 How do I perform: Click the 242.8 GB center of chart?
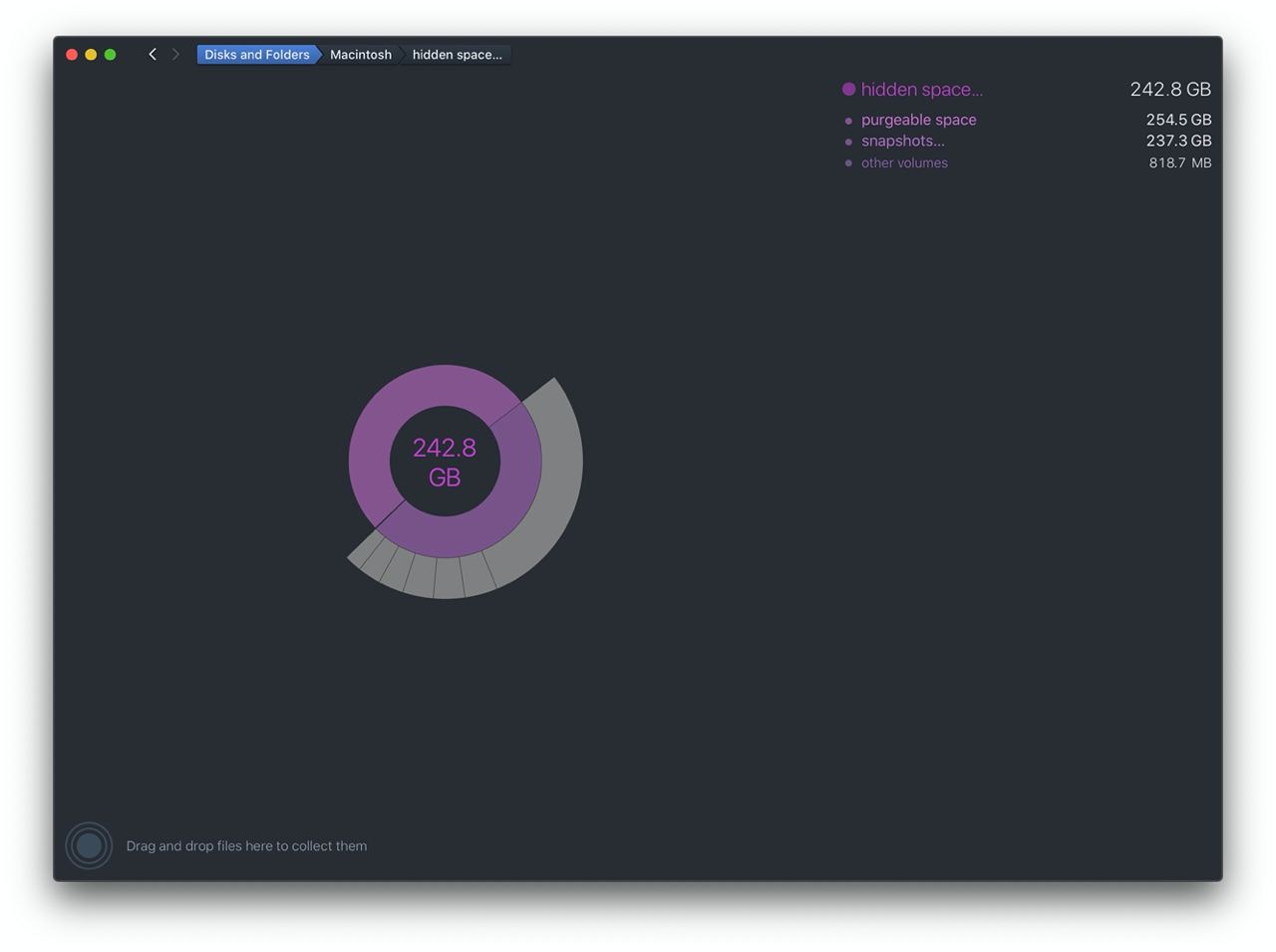pyautogui.click(x=445, y=462)
